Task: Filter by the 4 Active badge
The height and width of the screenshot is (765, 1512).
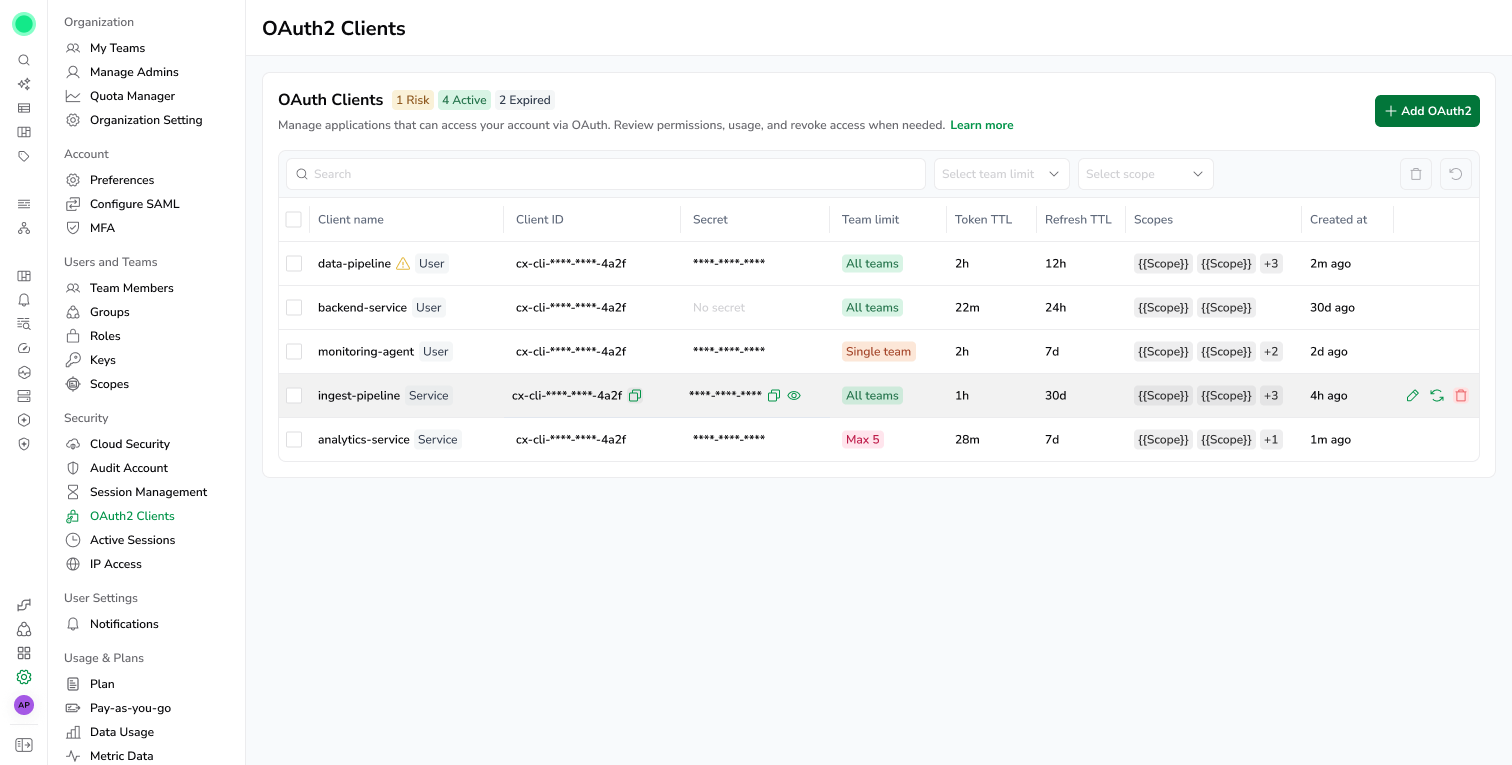Action: (x=464, y=100)
